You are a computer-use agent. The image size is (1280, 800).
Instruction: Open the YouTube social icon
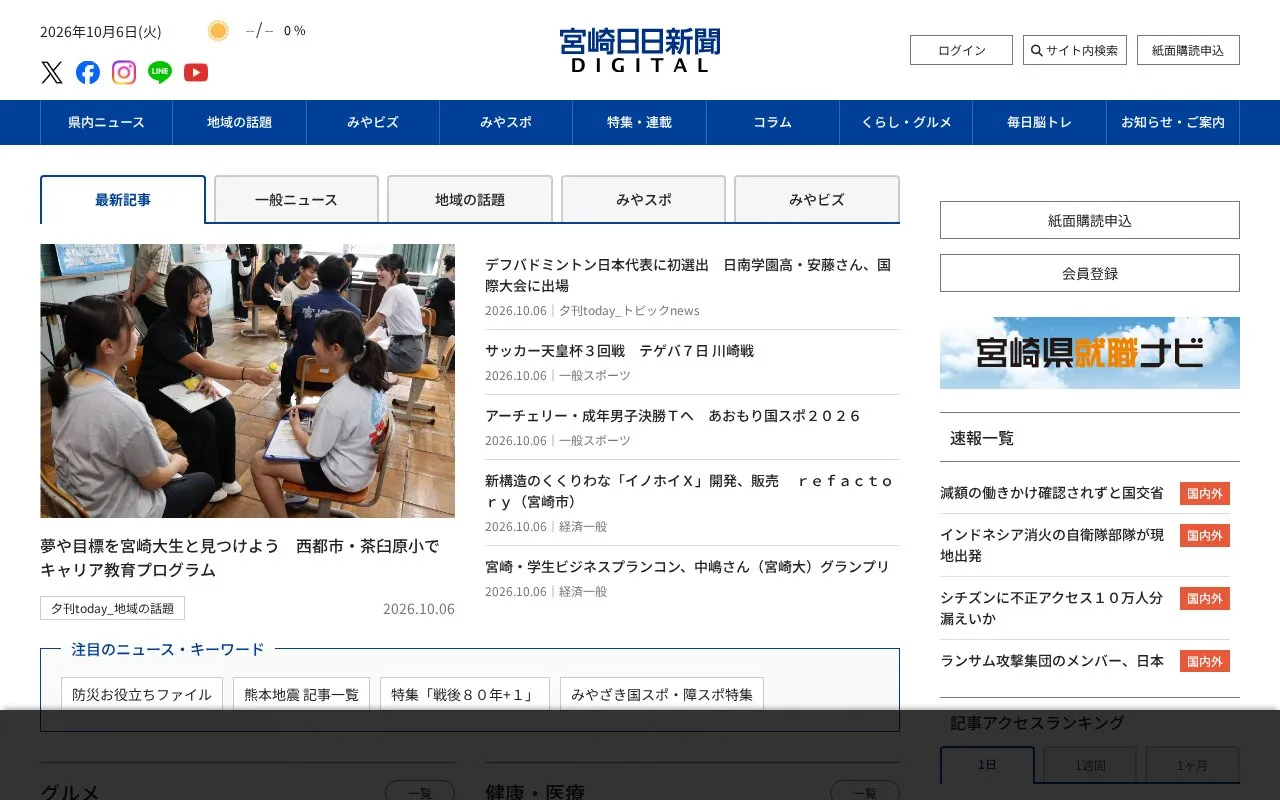point(196,72)
